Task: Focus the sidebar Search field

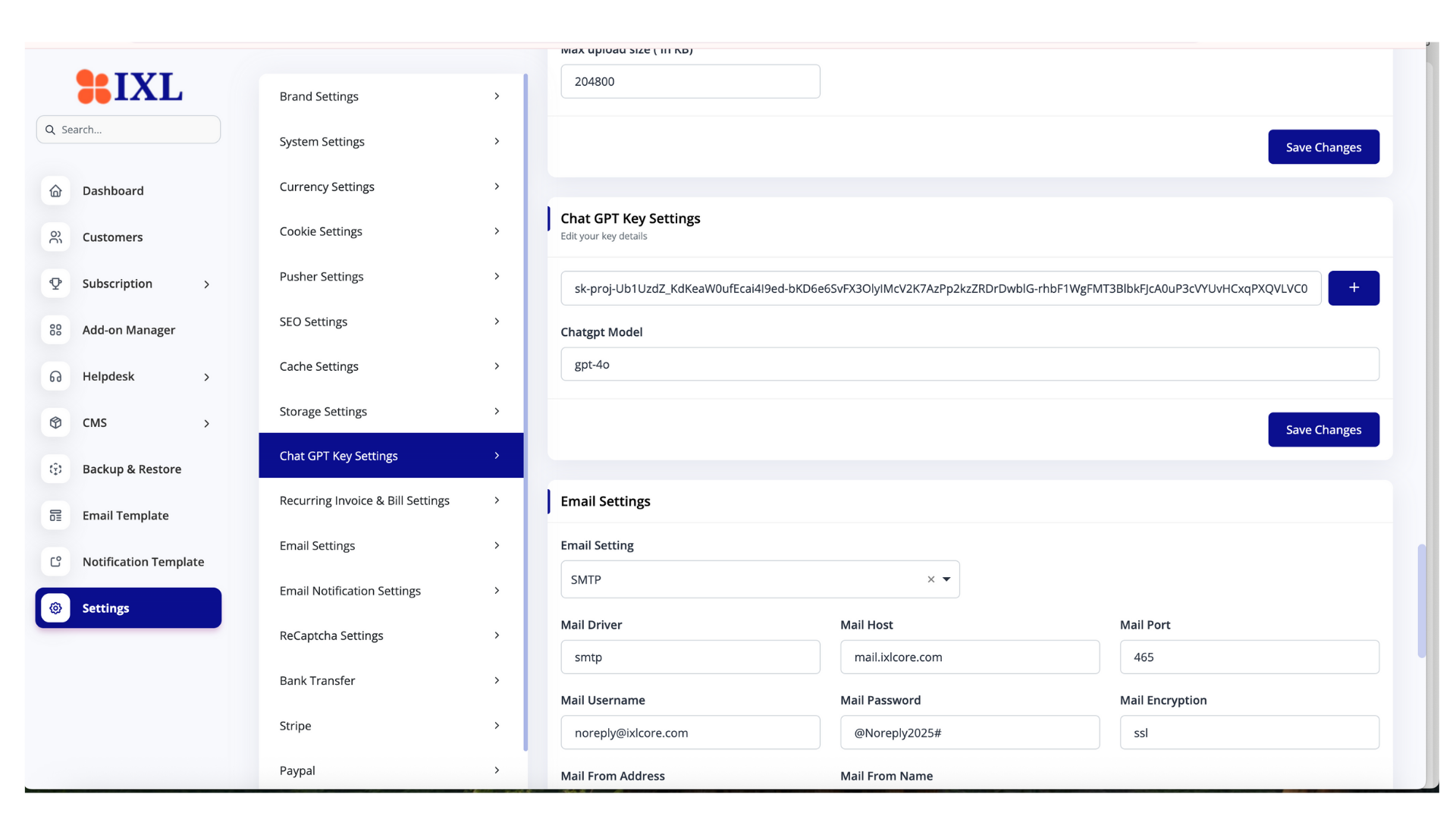Action: pyautogui.click(x=128, y=130)
